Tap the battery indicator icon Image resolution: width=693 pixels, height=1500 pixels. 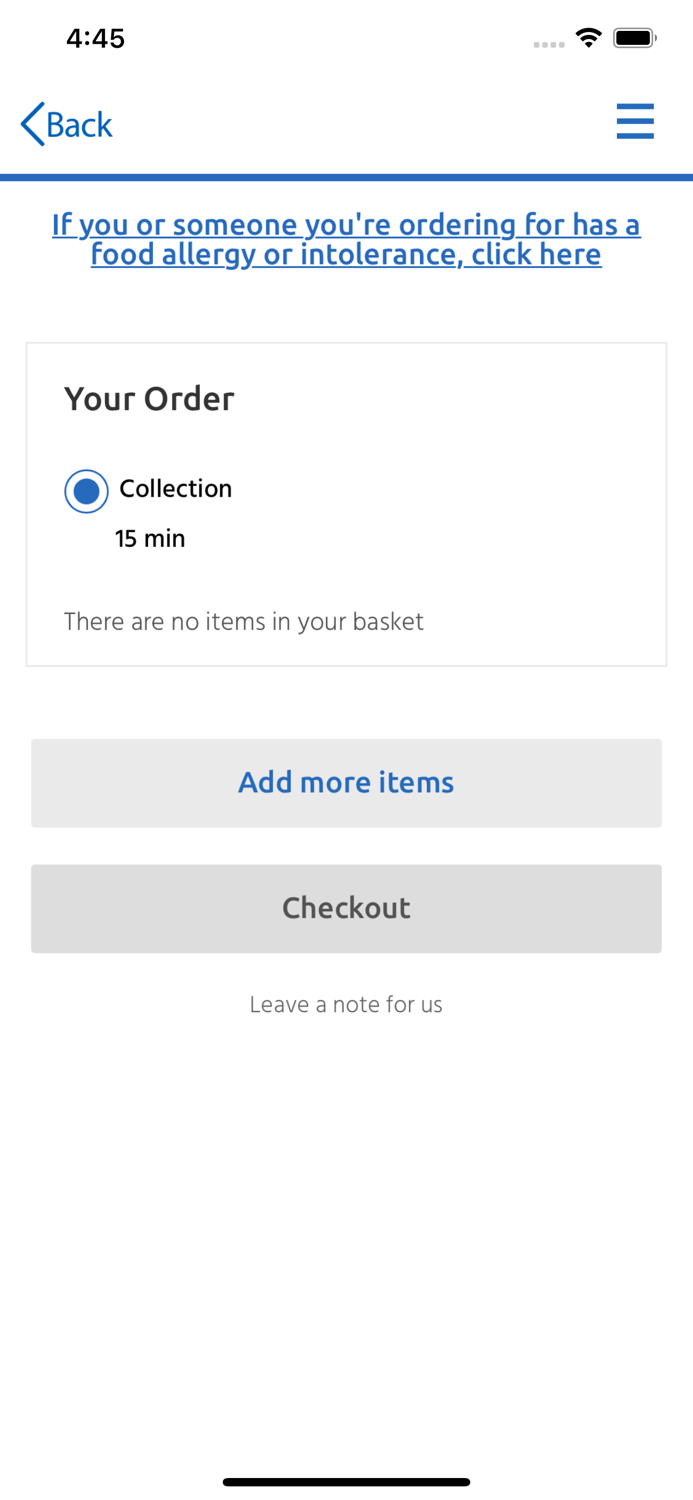point(635,39)
